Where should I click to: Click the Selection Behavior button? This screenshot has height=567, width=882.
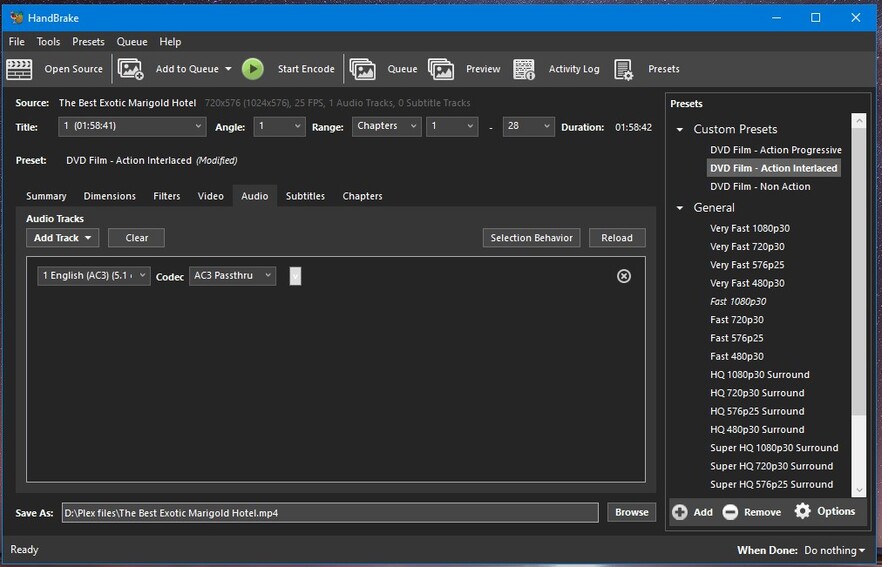[x=531, y=238]
